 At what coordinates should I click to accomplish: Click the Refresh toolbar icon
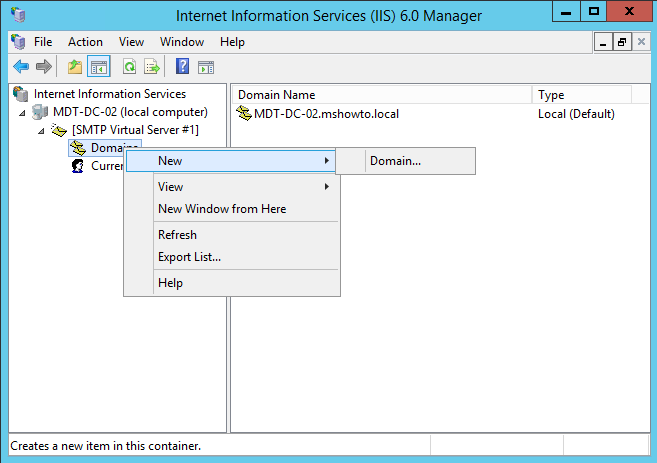click(129, 67)
